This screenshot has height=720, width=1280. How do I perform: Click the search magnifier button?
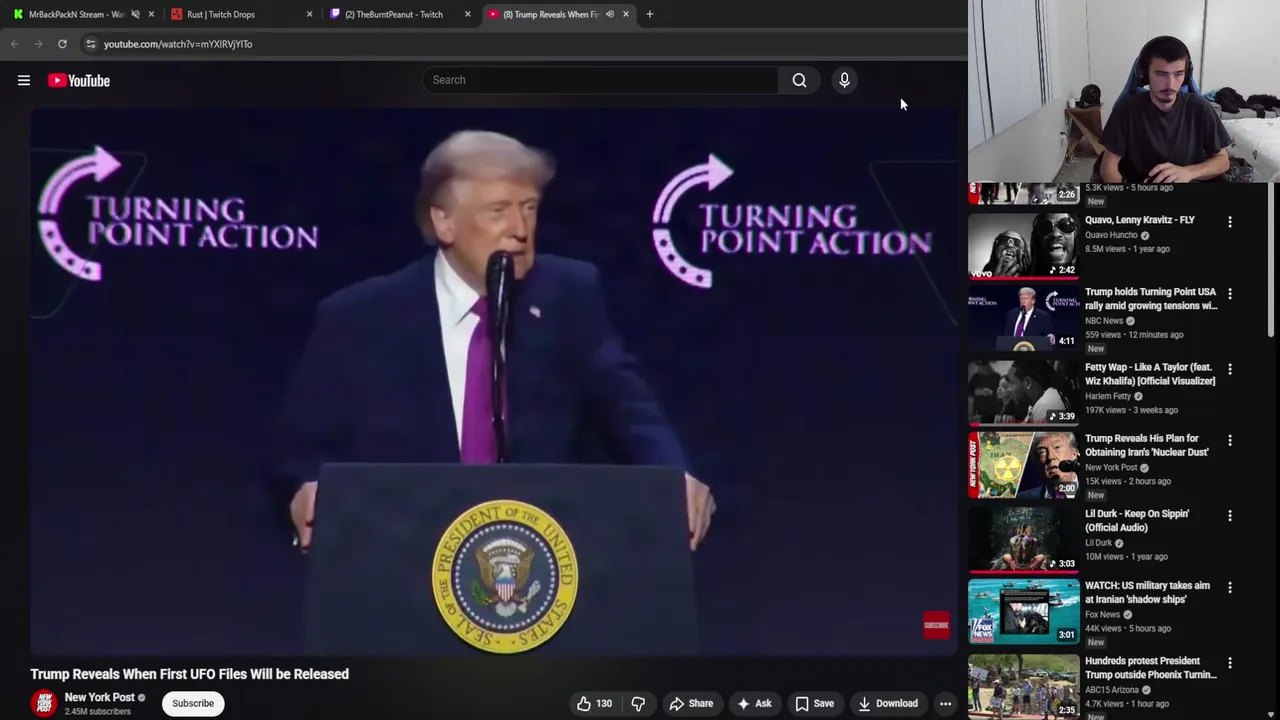[799, 80]
